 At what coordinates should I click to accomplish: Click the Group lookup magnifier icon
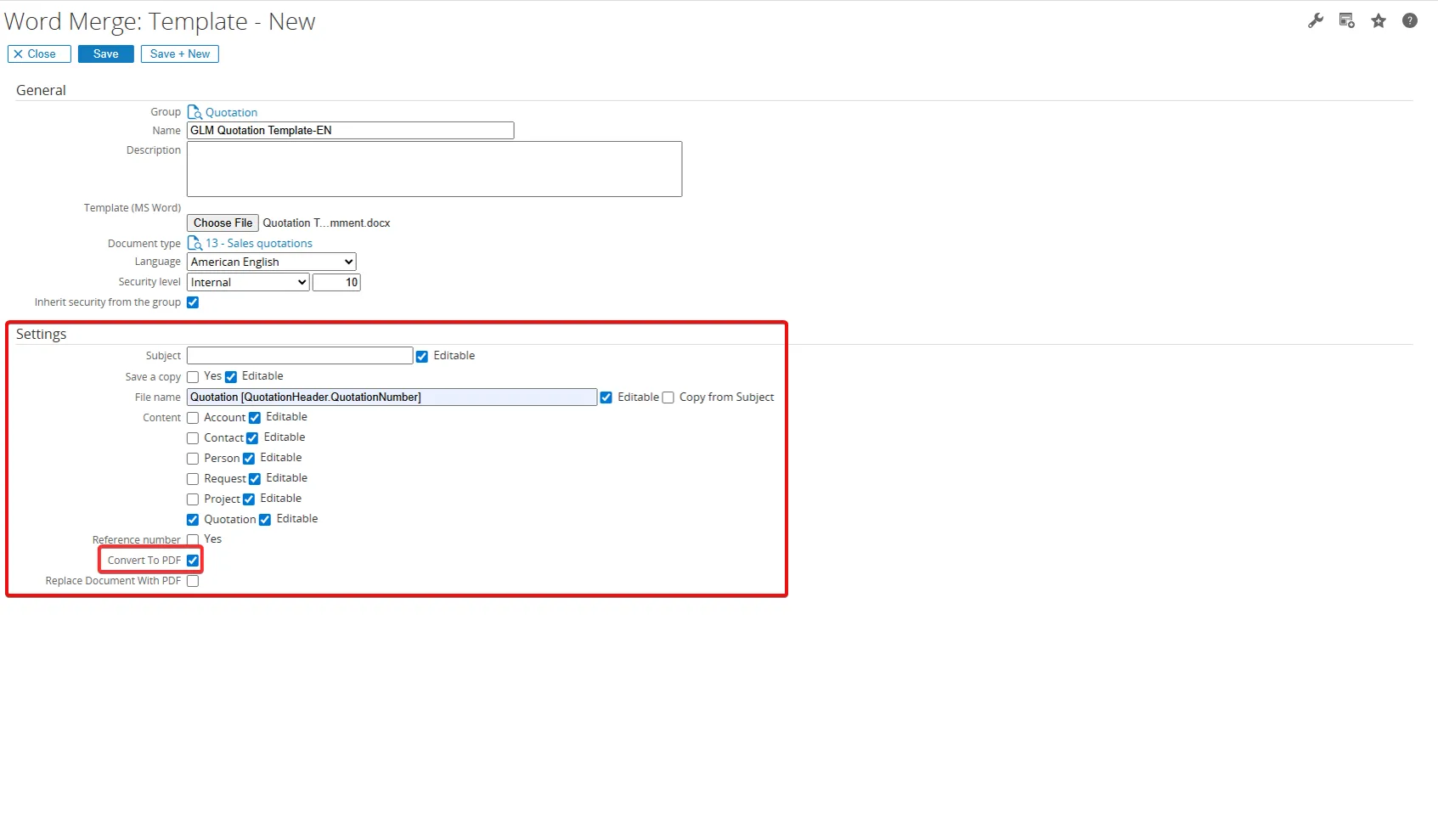195,112
